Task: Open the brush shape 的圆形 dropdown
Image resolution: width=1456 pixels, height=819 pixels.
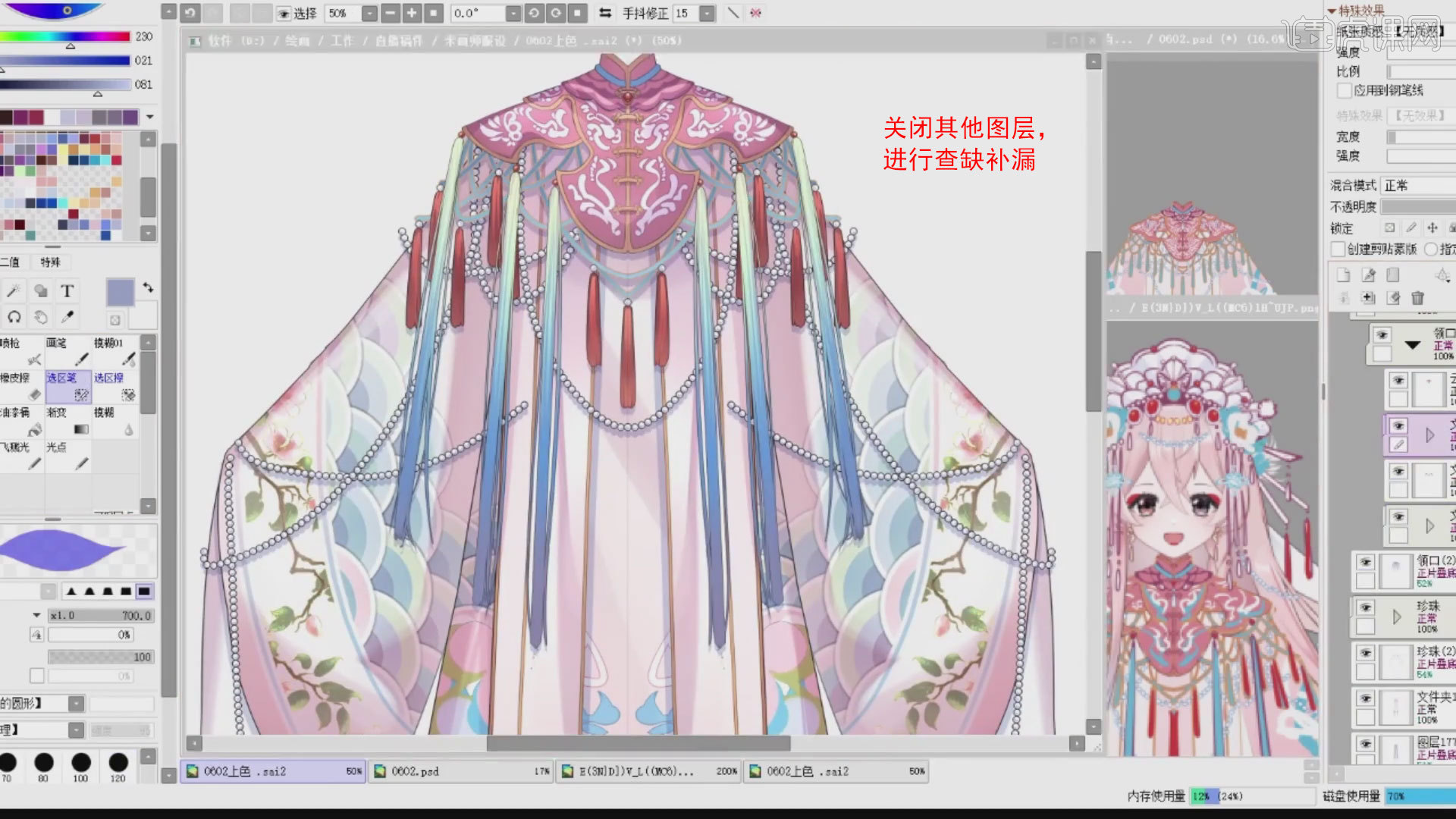Action: coord(77,704)
